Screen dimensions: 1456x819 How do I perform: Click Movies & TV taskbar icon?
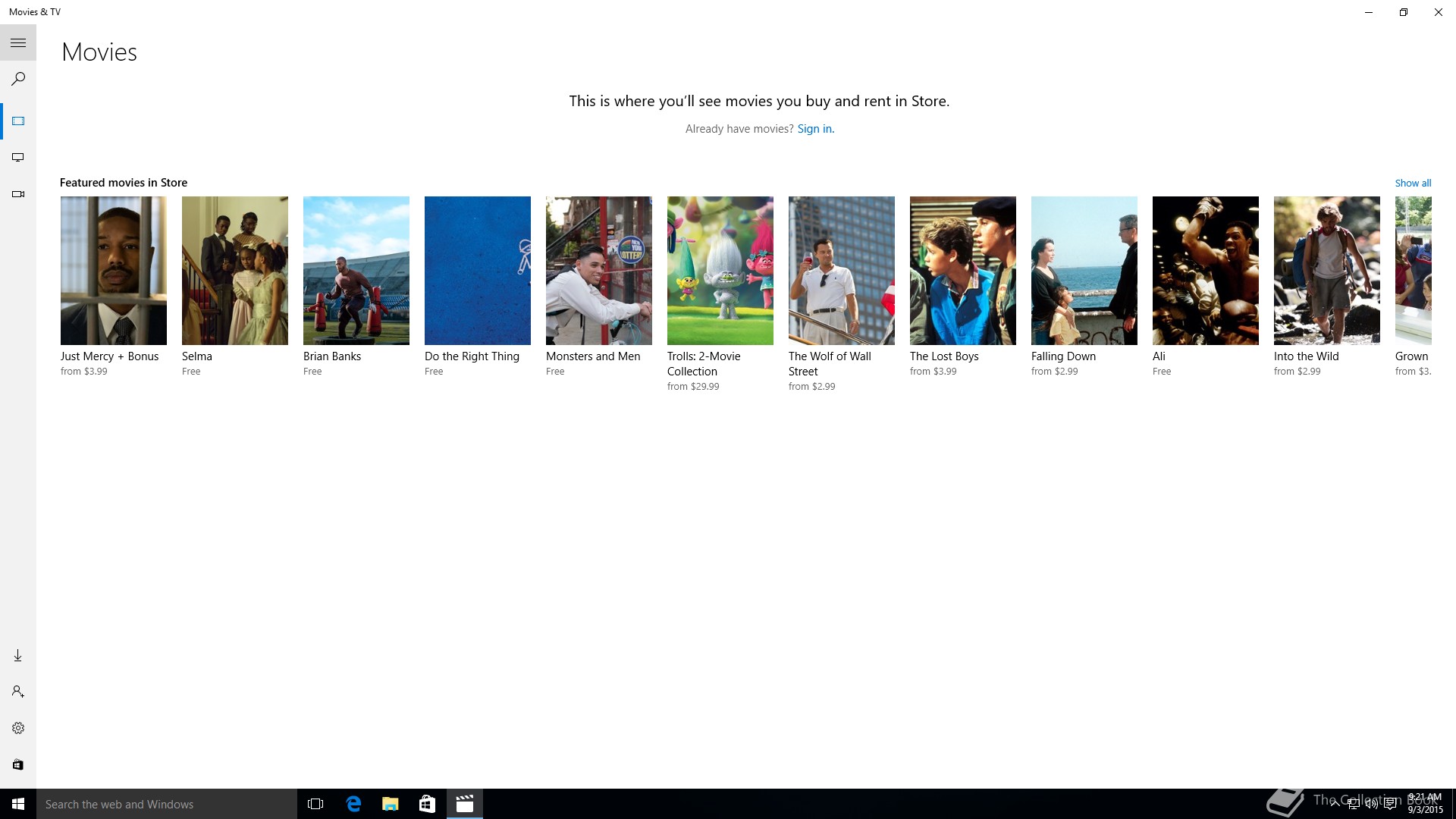[465, 804]
